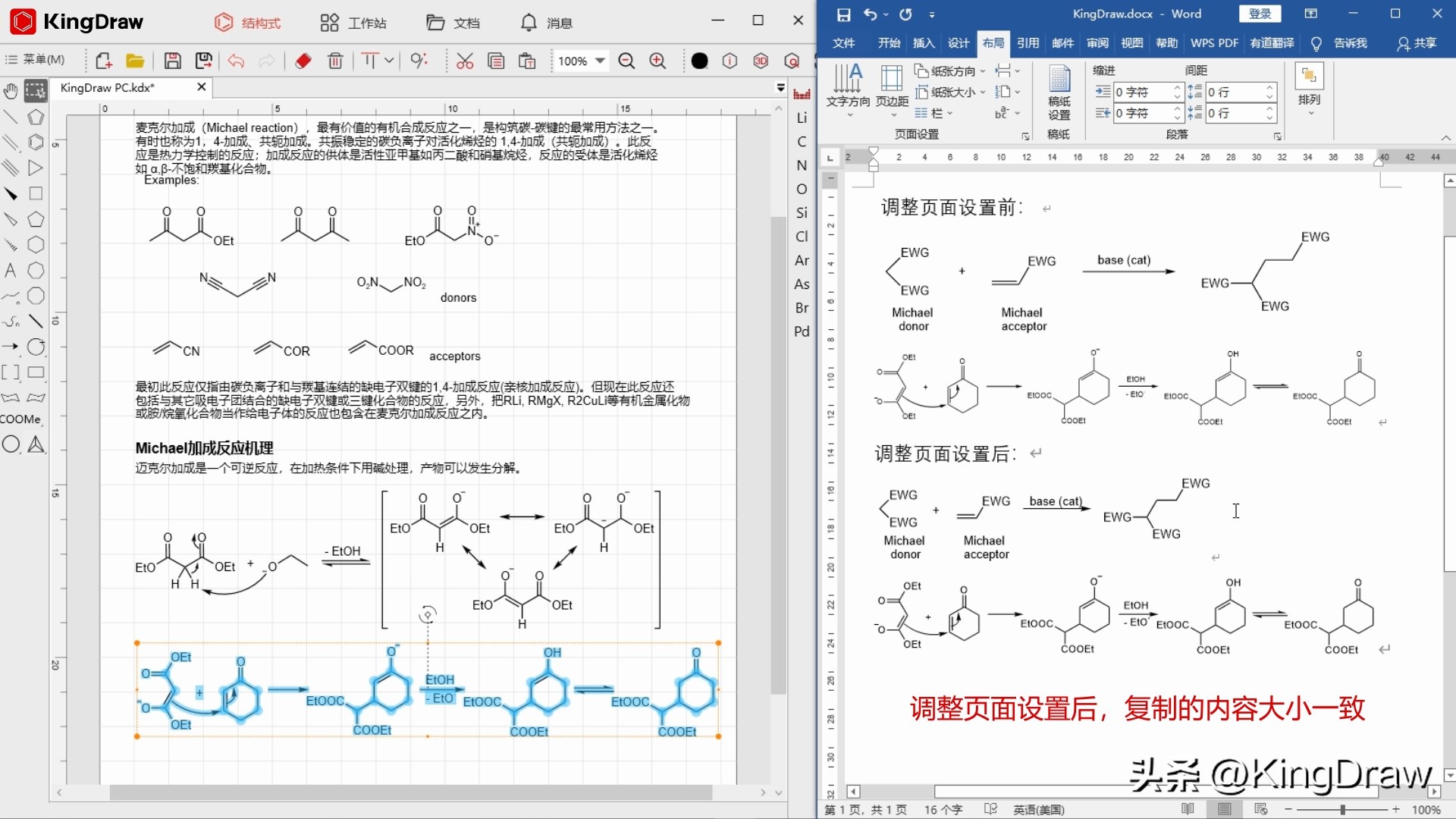Click the 3D view icon
Image resolution: width=1456 pixels, height=819 pixels.
[761, 61]
